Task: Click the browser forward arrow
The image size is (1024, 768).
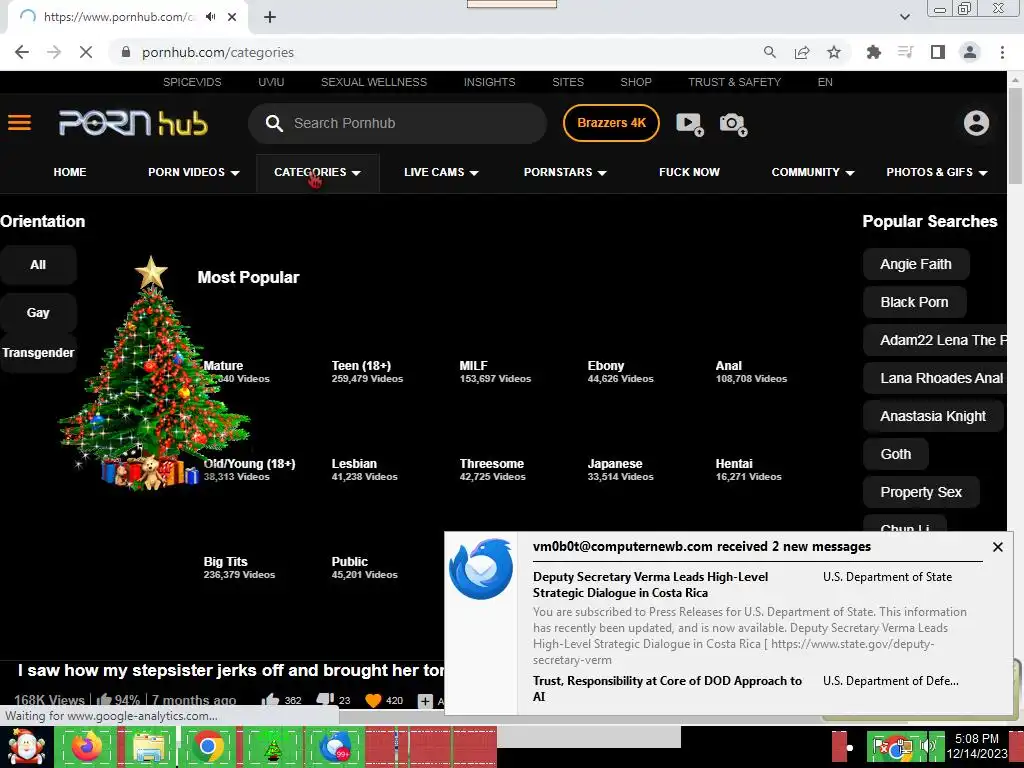Action: (54, 52)
